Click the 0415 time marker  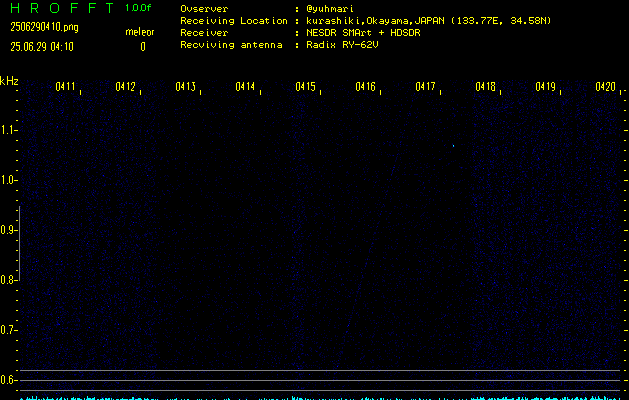pyautogui.click(x=305, y=87)
